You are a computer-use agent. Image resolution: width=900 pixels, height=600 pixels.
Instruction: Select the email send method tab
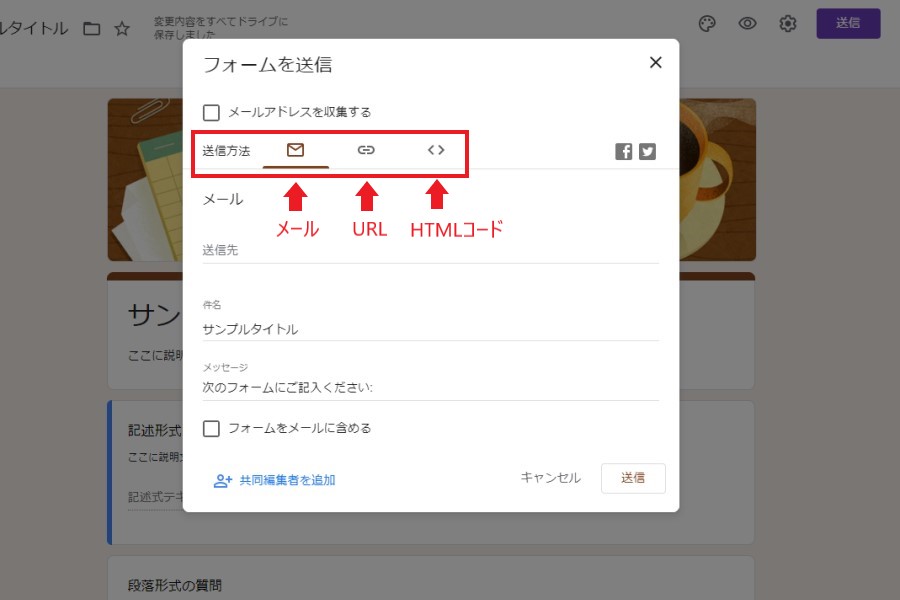(295, 150)
